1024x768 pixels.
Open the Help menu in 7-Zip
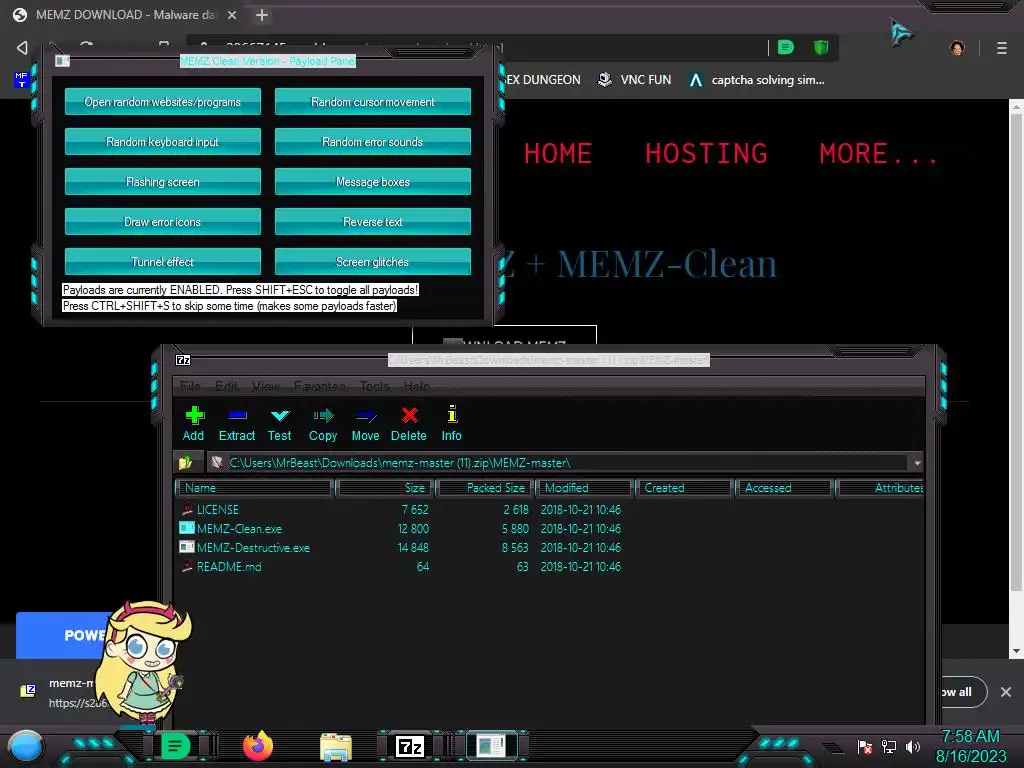tap(417, 386)
